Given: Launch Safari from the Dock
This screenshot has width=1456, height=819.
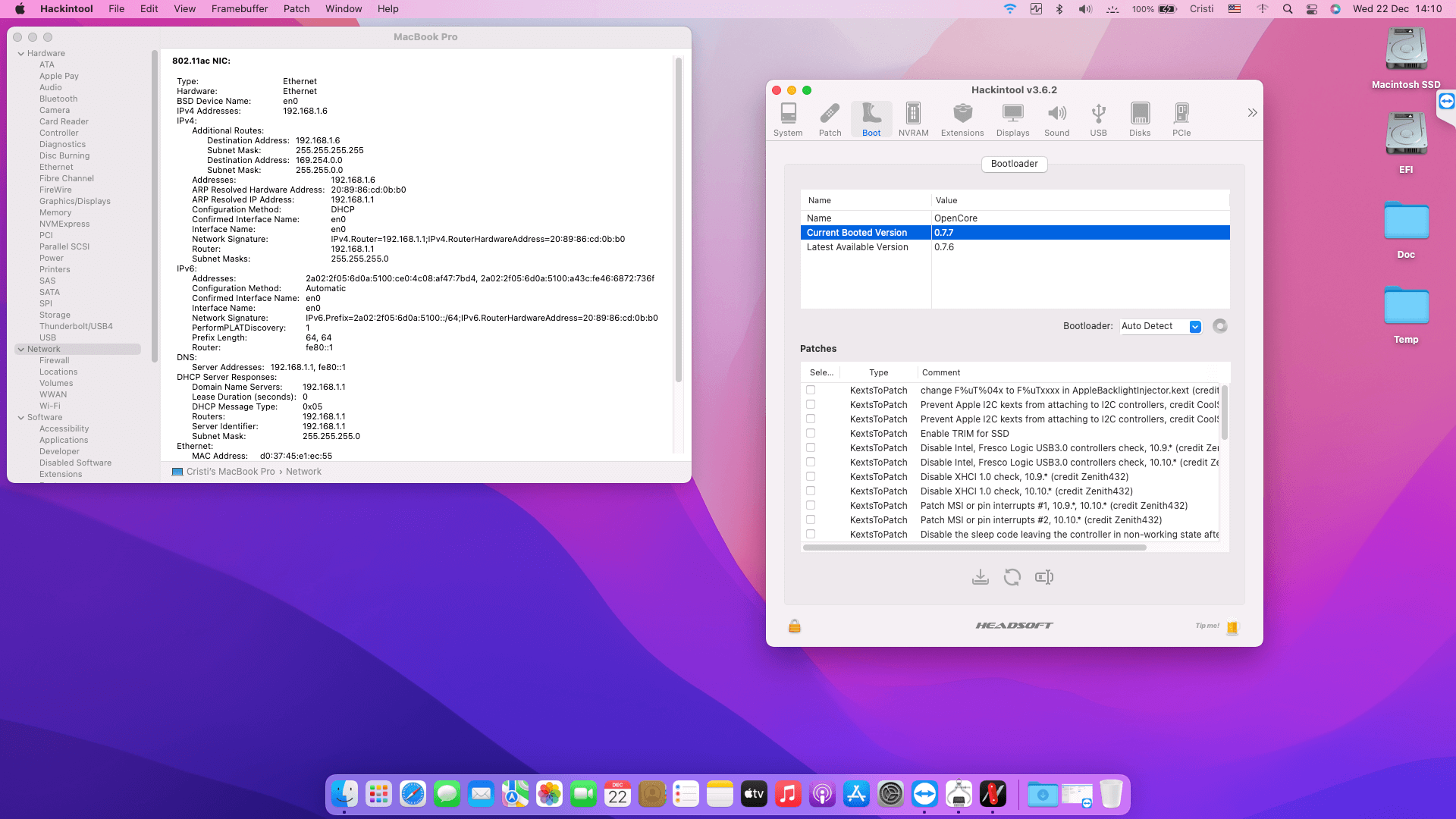Looking at the screenshot, I should tap(413, 794).
